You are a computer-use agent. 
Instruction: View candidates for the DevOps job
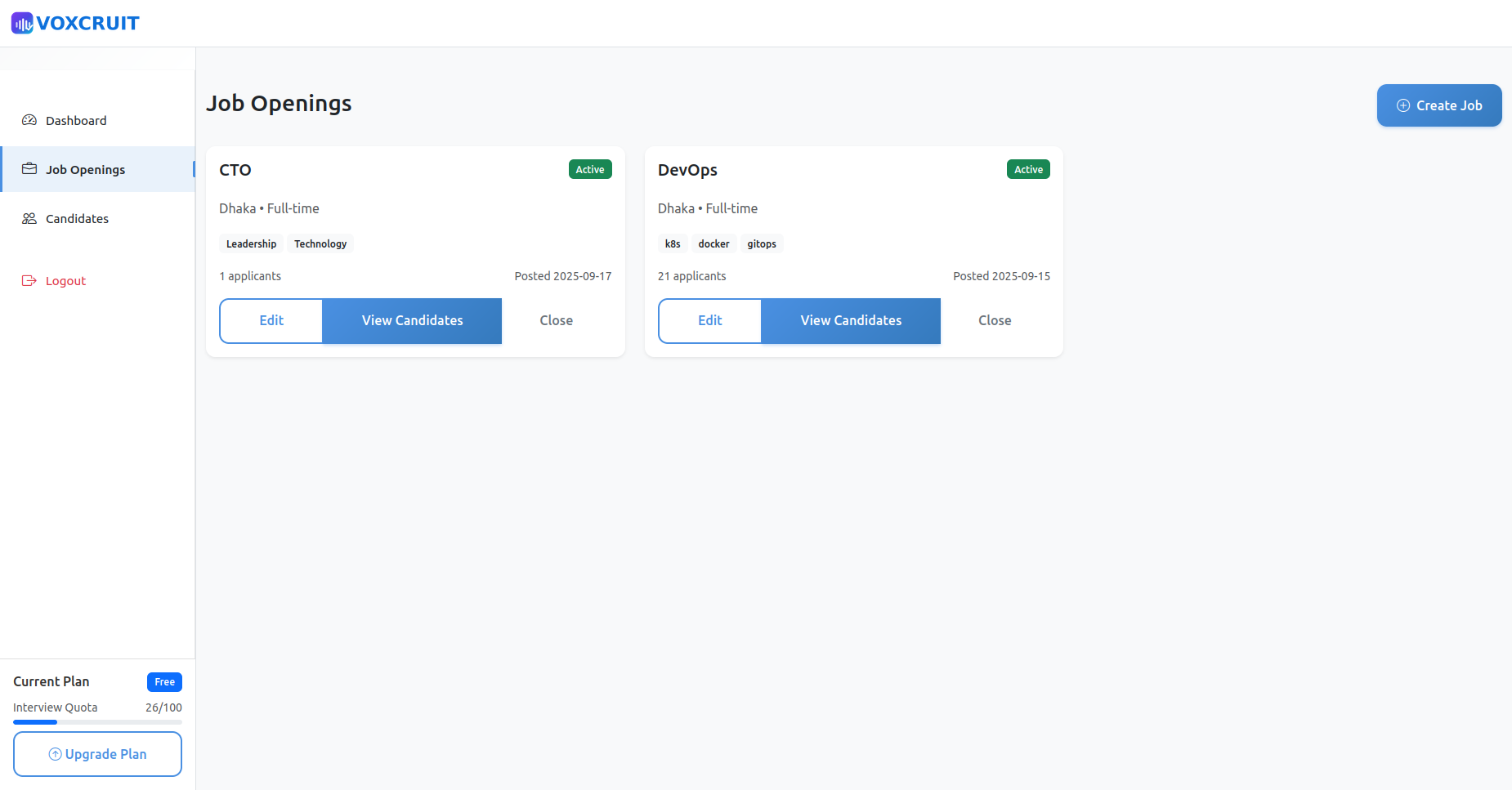tap(851, 320)
